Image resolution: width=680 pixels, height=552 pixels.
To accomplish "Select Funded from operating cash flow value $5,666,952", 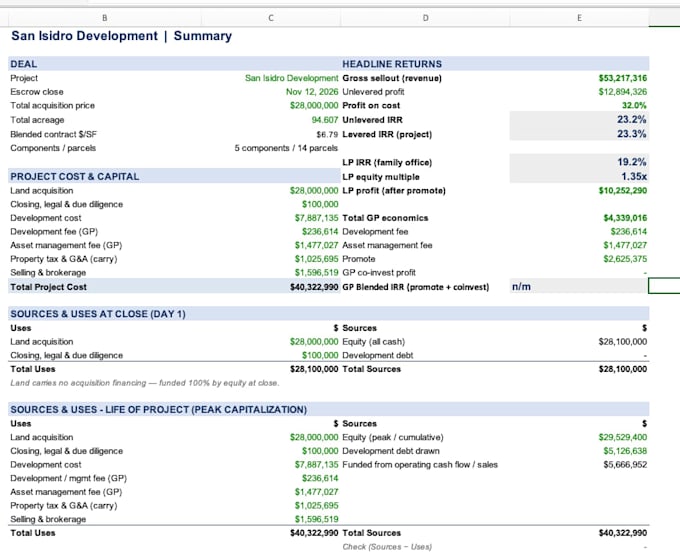I will (x=624, y=464).
